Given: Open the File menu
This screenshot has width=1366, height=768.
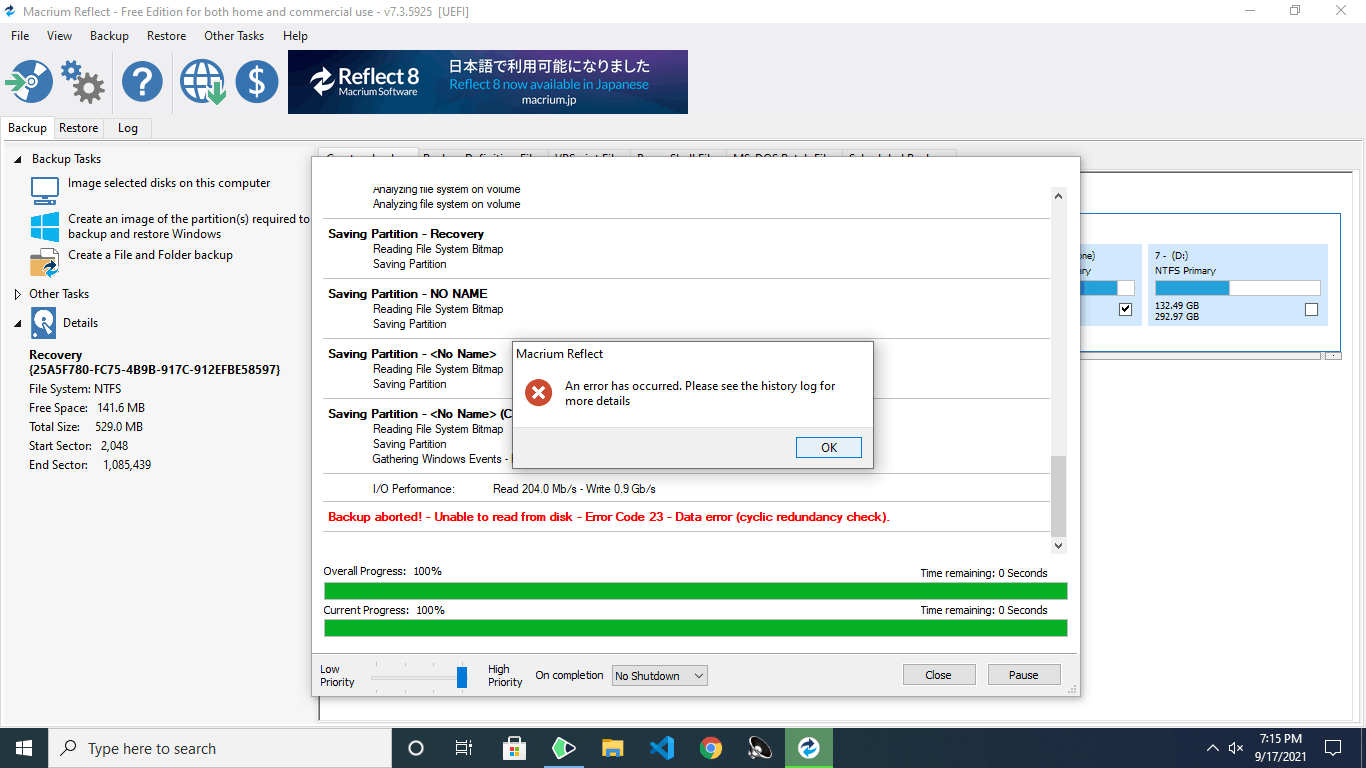Looking at the screenshot, I should tap(20, 36).
